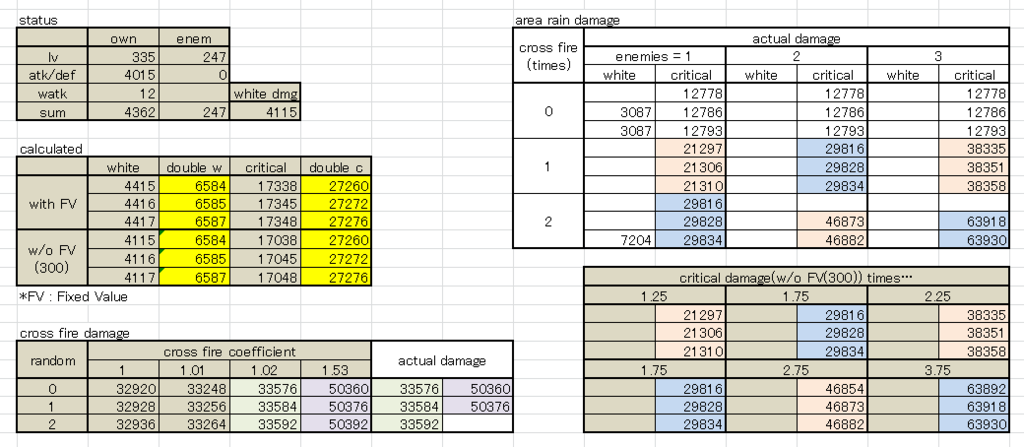Click the "enemies = 1" header cell
The image size is (1024, 447).
(x=654, y=56)
